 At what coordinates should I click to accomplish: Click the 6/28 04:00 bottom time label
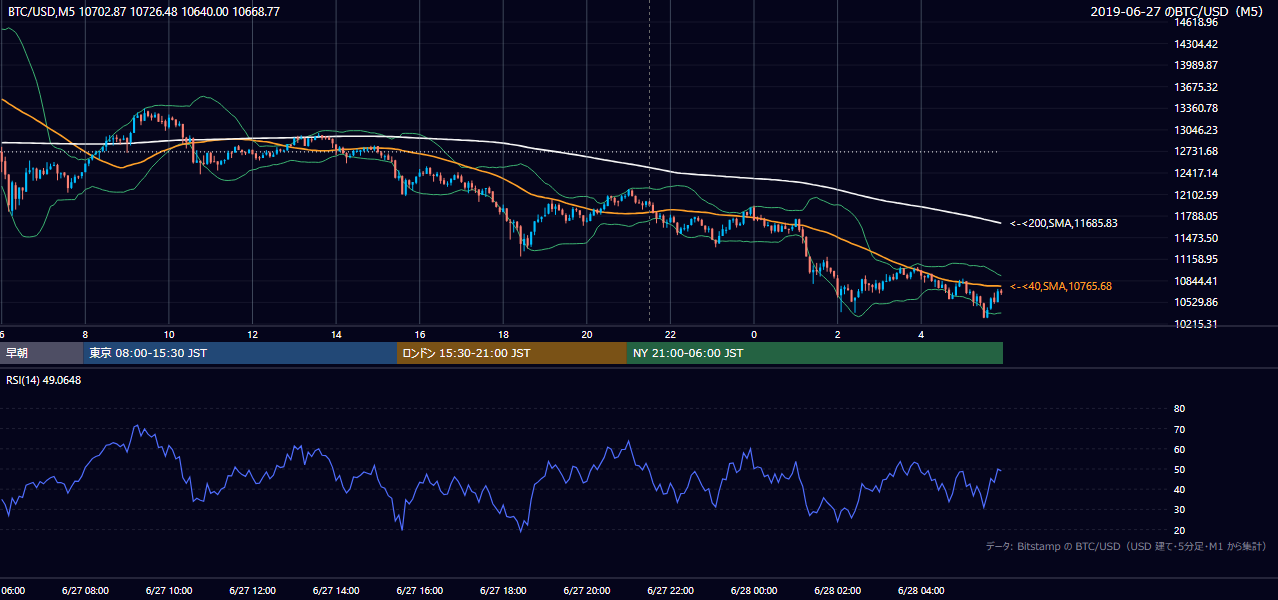921,590
